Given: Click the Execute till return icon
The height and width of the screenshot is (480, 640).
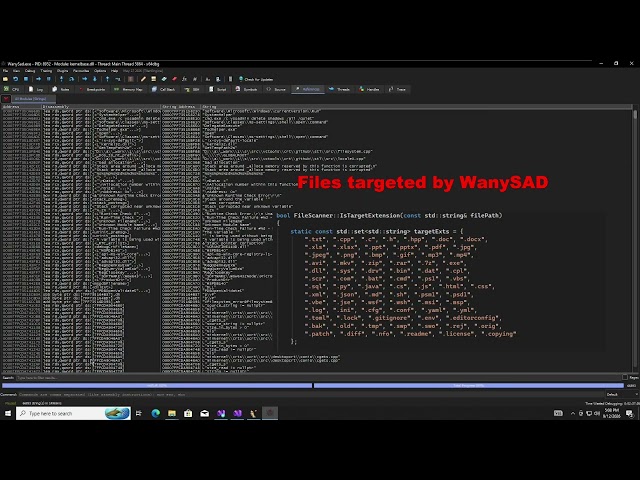Looking at the screenshot, I should (x=107, y=79).
